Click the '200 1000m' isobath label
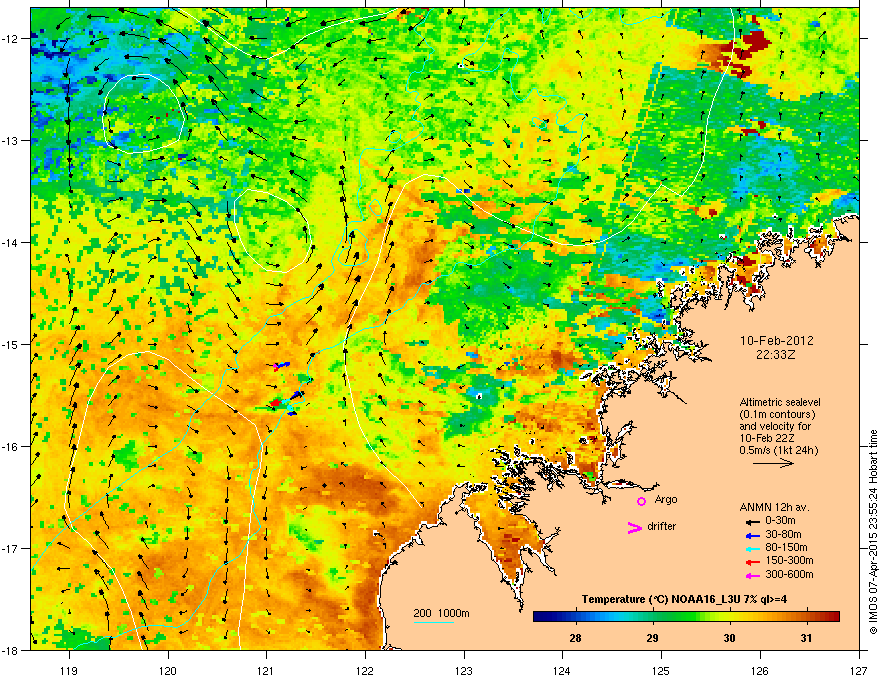The height and width of the screenshot is (680, 880). (x=441, y=613)
